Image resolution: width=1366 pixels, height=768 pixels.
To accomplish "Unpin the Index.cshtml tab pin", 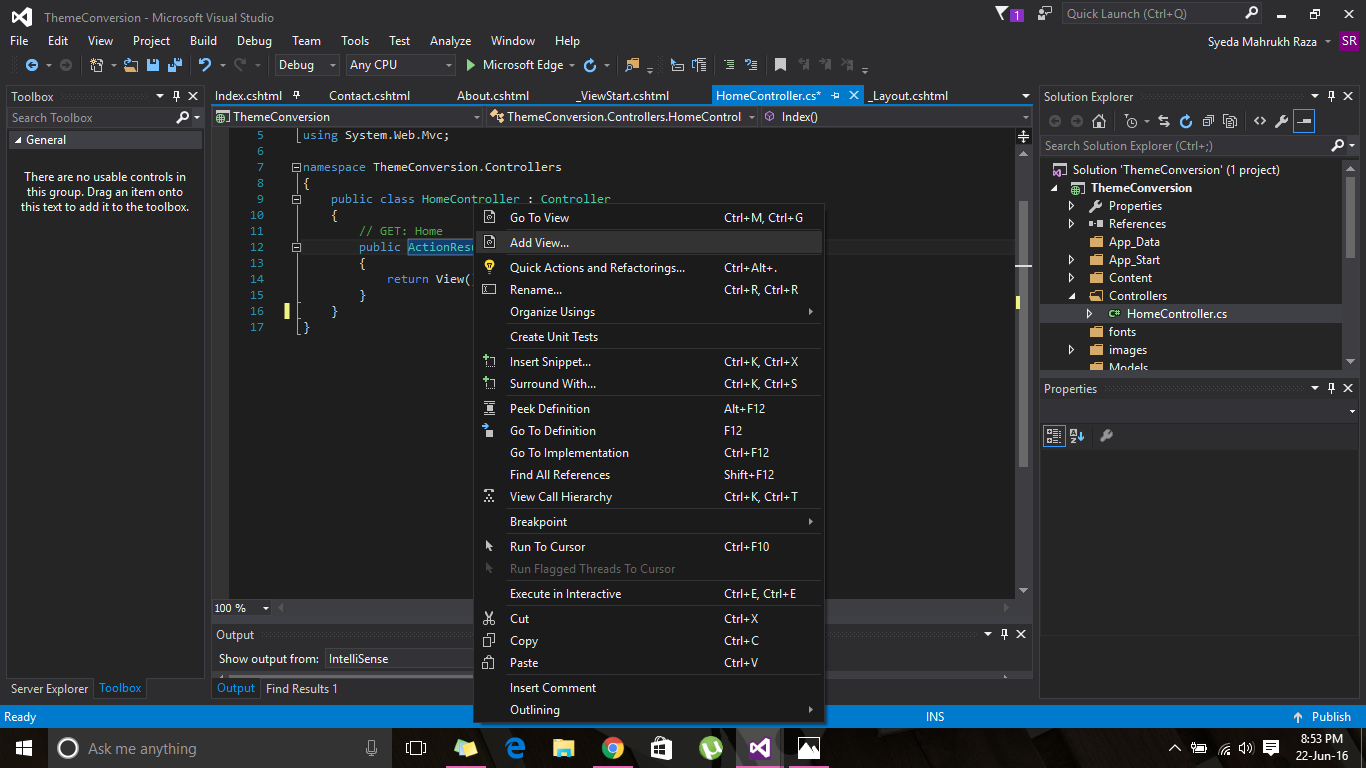I will [x=296, y=95].
